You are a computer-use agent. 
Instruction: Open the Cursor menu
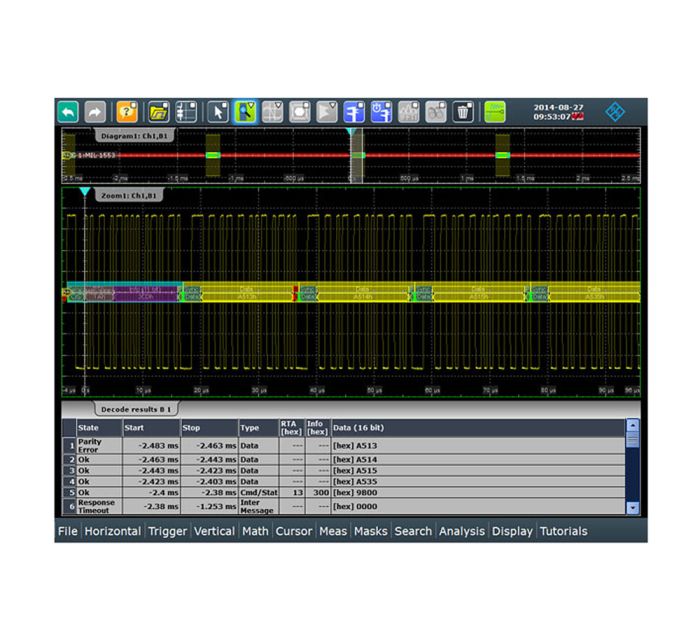click(x=294, y=531)
